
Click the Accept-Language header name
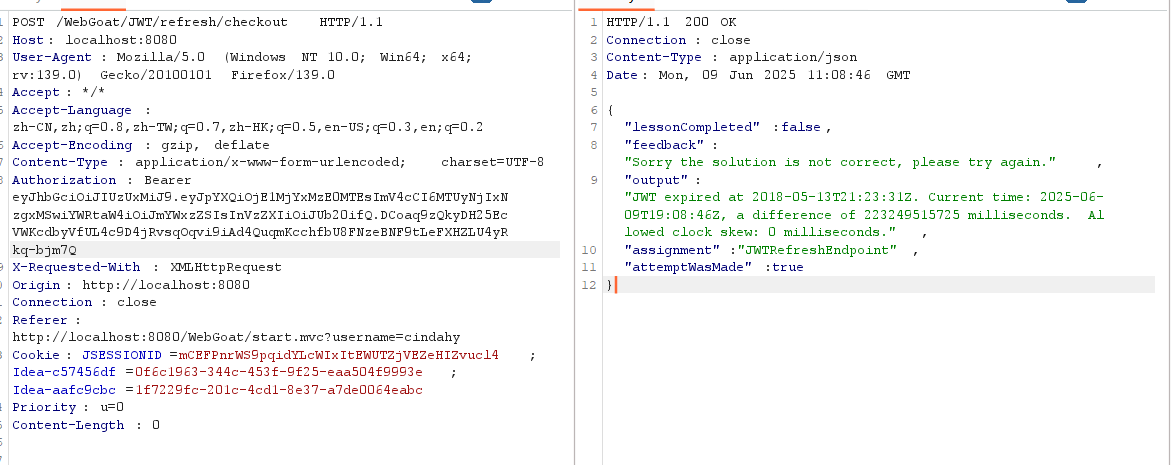coord(71,110)
